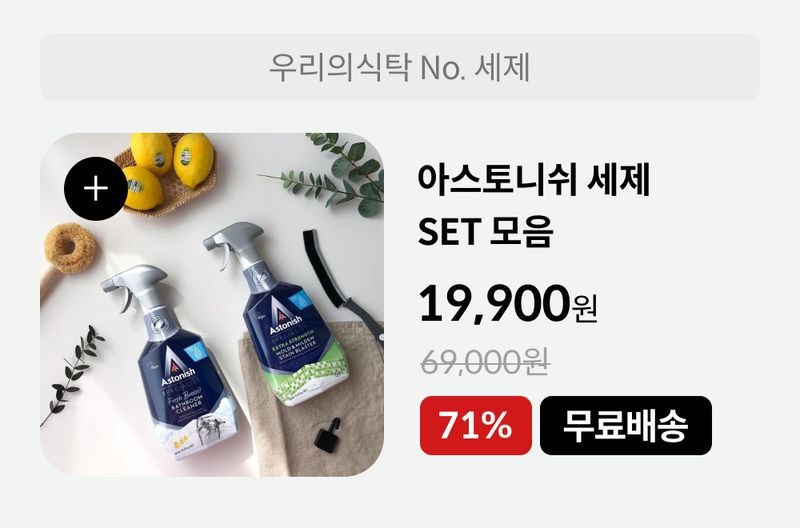Screen dimensions: 800x528
Task: Click the black plus icon on product image
Action: tap(96, 189)
